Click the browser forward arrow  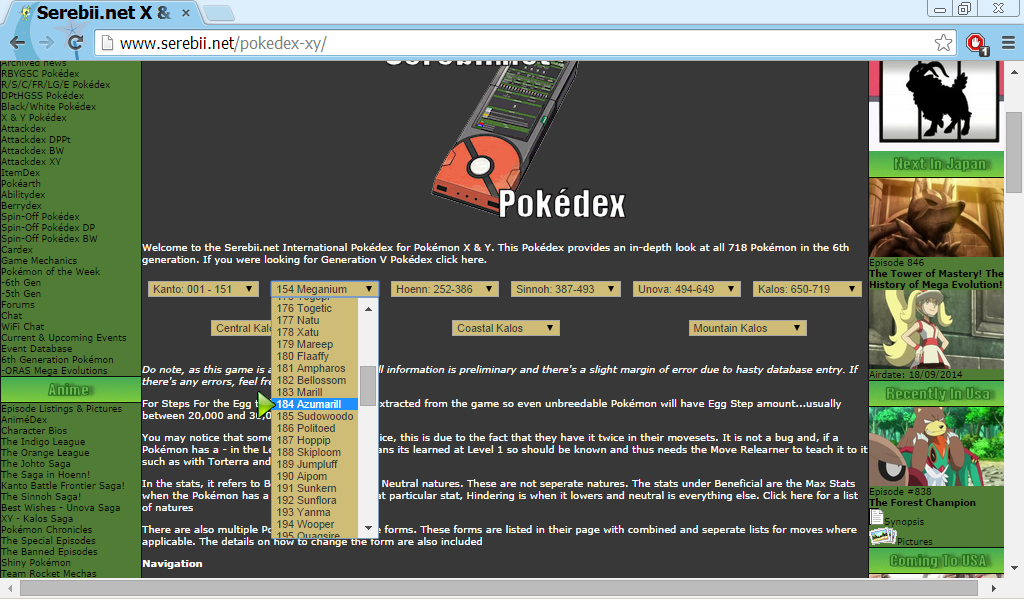click(x=46, y=43)
